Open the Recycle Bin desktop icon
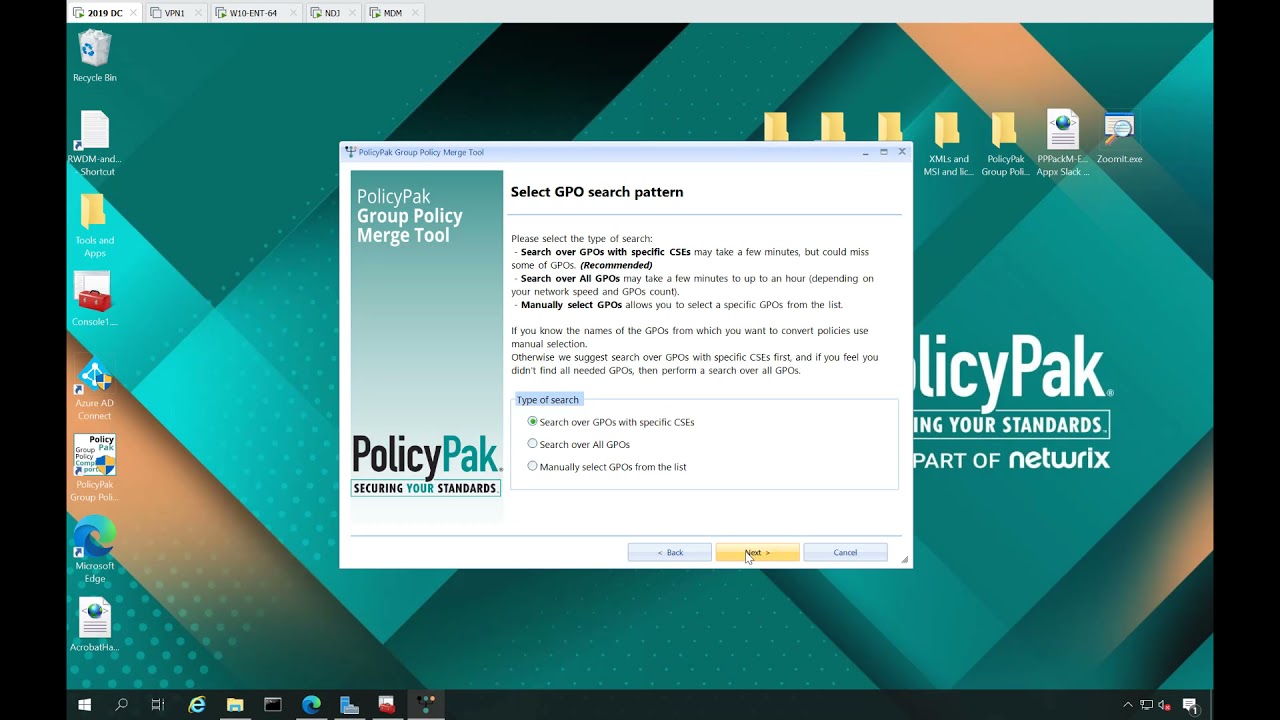Screen dimensions: 1280x720 [x=94, y=56]
